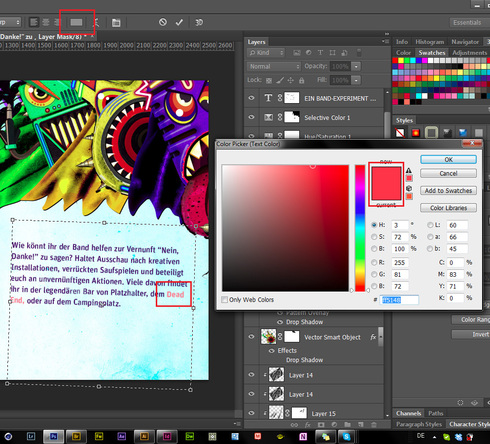
Task: Click the not web safe cube icon
Action: pyautogui.click(x=409, y=188)
